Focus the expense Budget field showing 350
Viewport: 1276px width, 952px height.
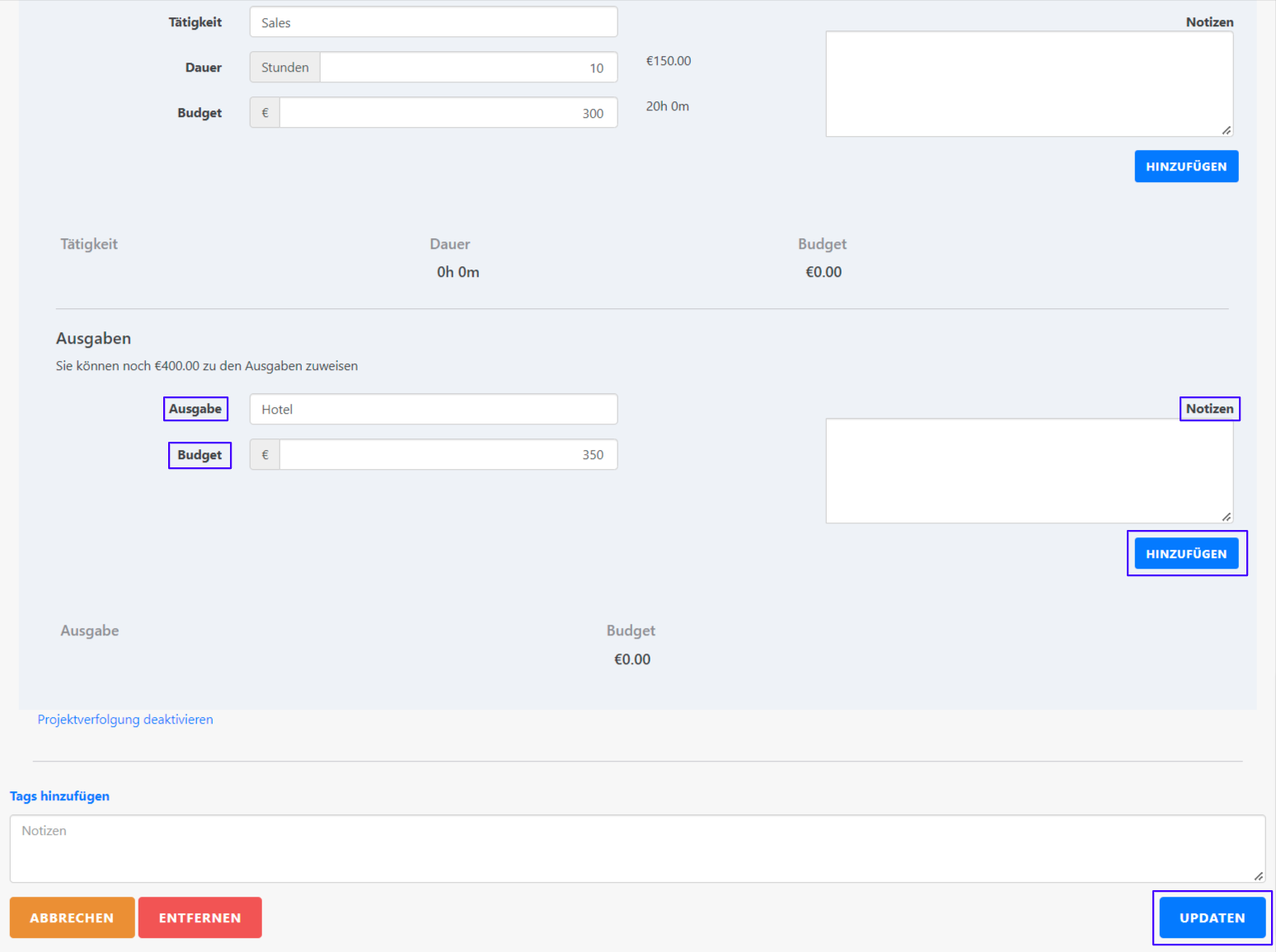[448, 455]
